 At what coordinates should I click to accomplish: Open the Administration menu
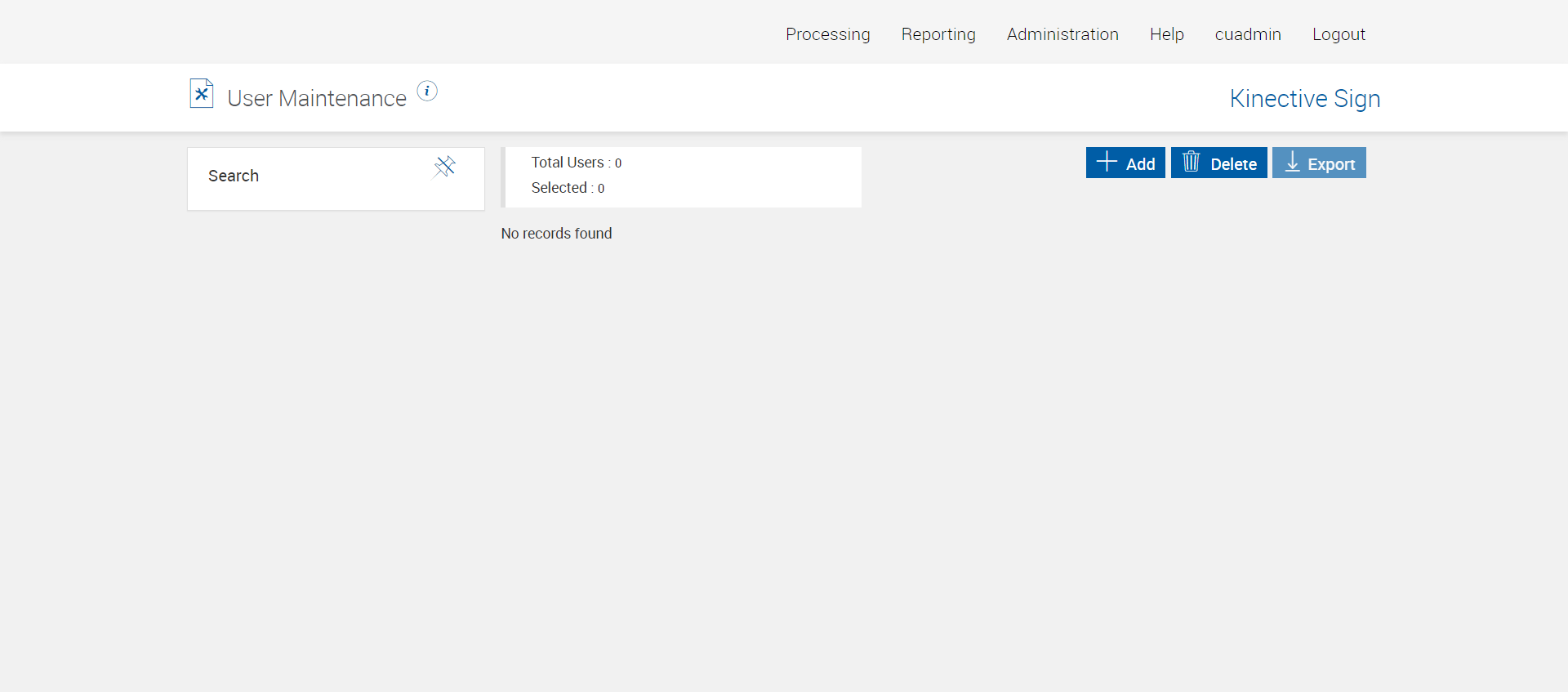point(1062,34)
